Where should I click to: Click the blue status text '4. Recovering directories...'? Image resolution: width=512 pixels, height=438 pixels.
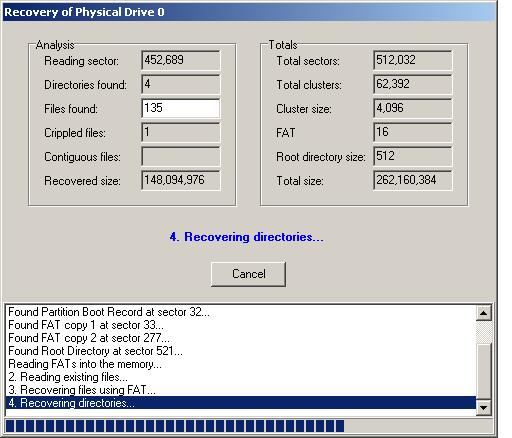246,237
